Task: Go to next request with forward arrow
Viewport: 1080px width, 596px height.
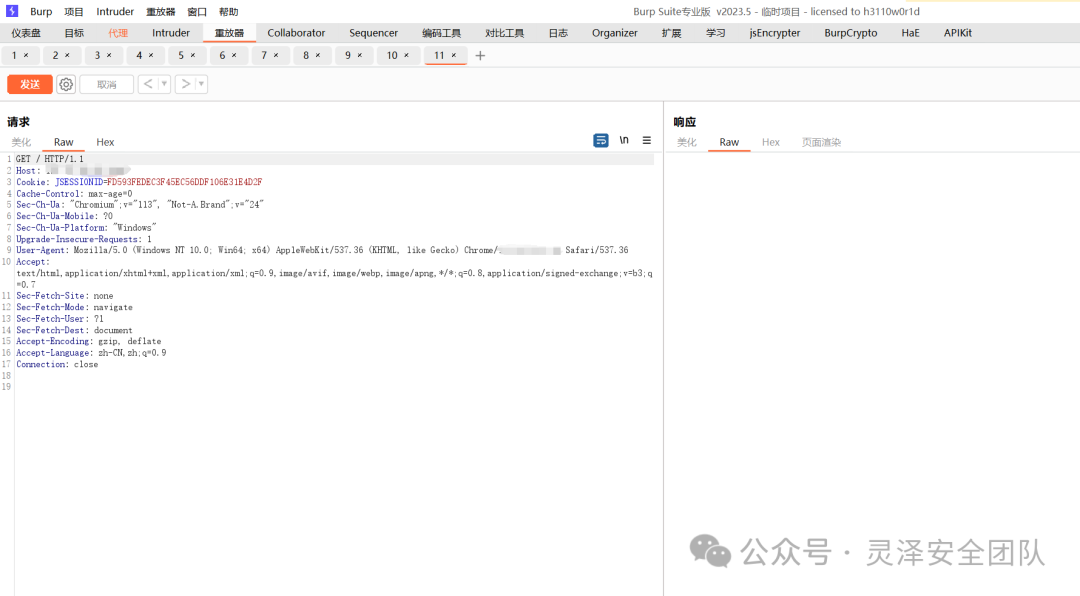Action: (x=185, y=84)
